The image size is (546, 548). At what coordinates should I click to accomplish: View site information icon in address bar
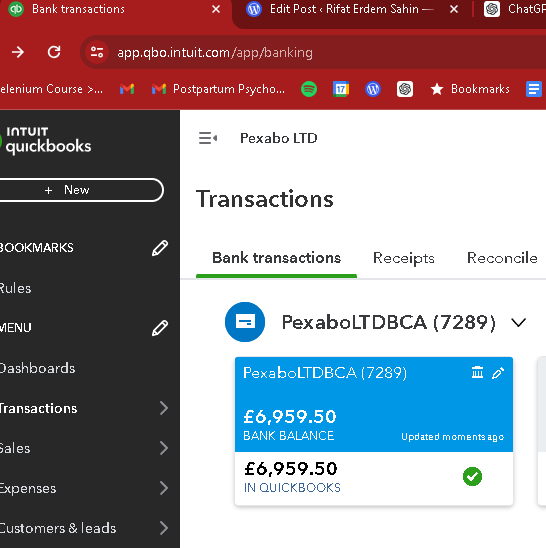click(97, 52)
